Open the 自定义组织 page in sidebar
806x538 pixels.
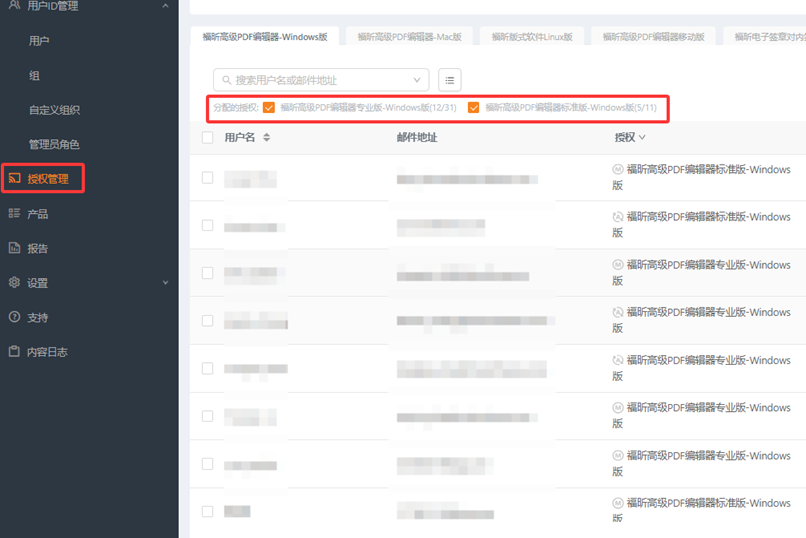point(54,110)
